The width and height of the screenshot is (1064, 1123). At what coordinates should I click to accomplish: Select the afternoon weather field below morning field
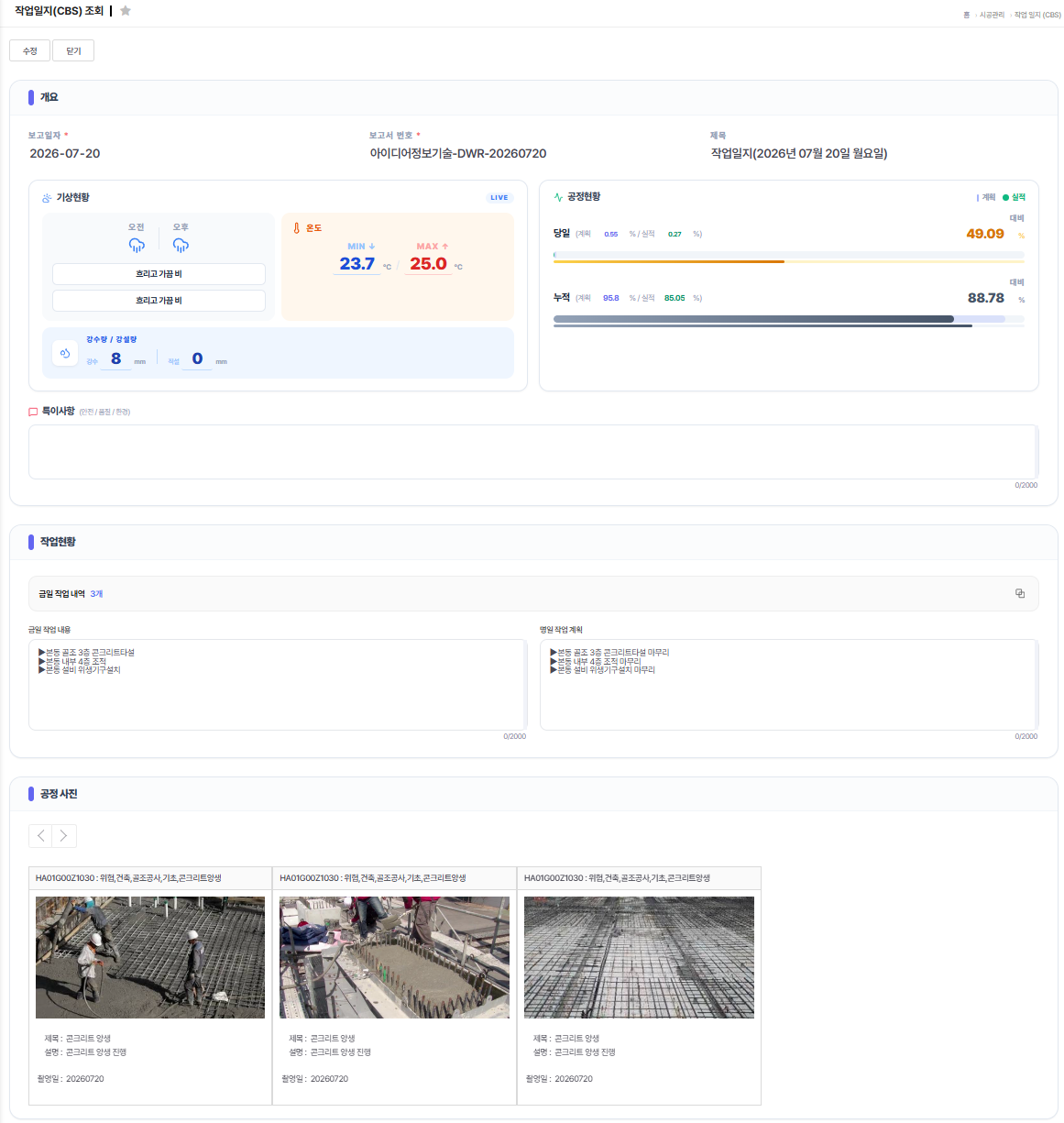[159, 301]
